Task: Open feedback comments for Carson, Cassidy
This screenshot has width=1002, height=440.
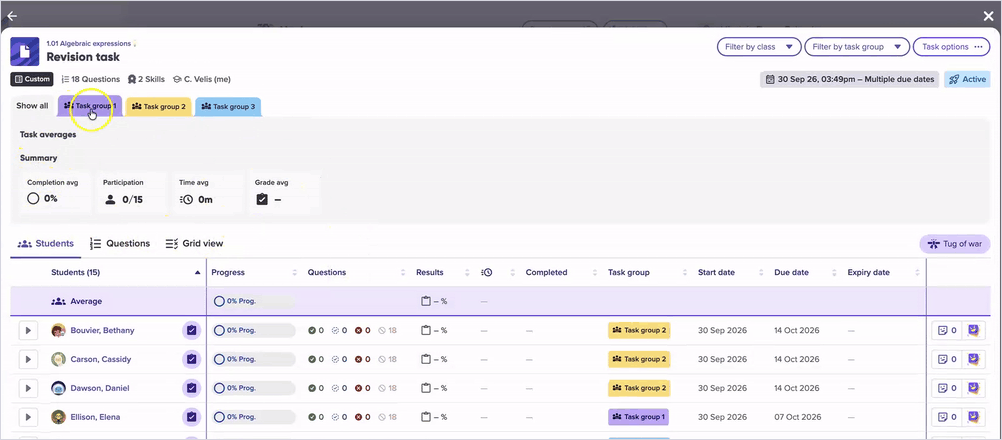Action: point(946,360)
